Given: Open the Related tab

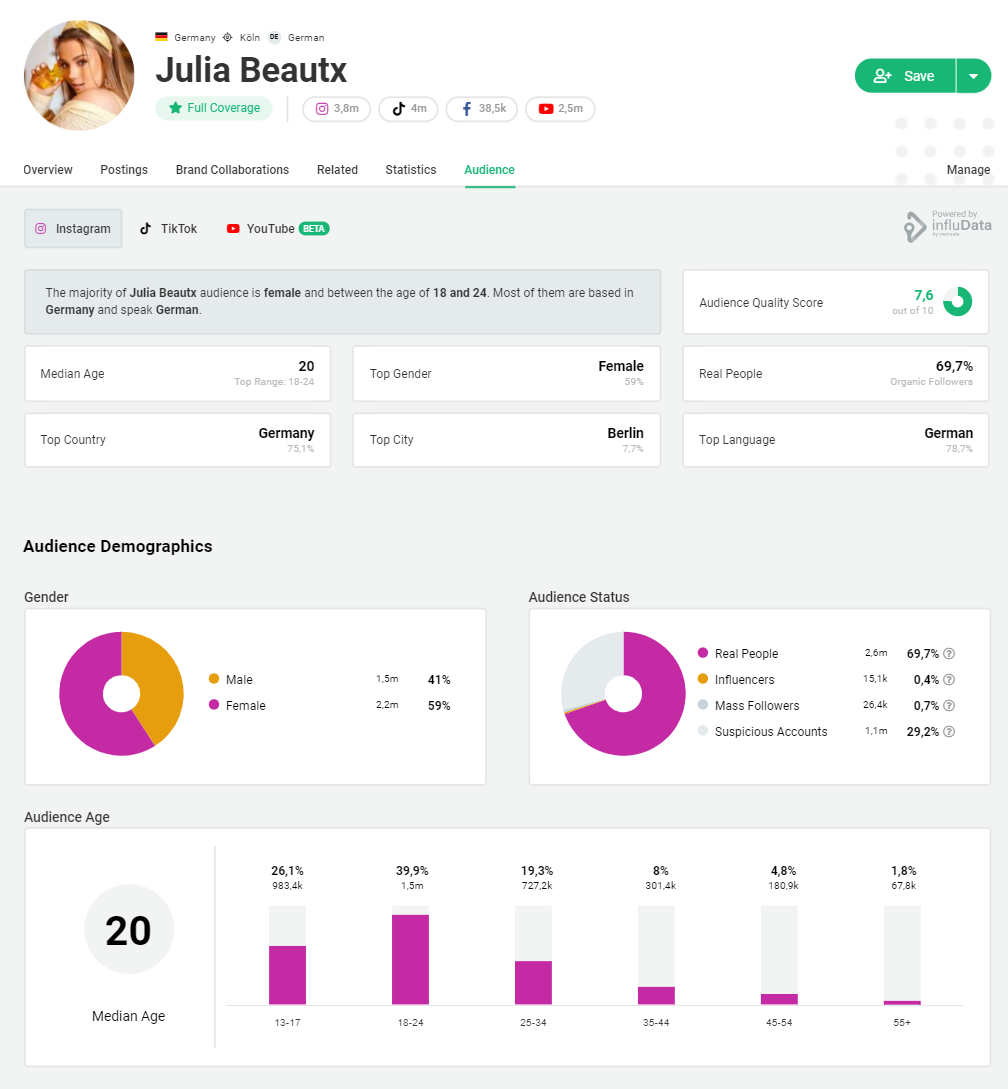Looking at the screenshot, I should click(337, 169).
